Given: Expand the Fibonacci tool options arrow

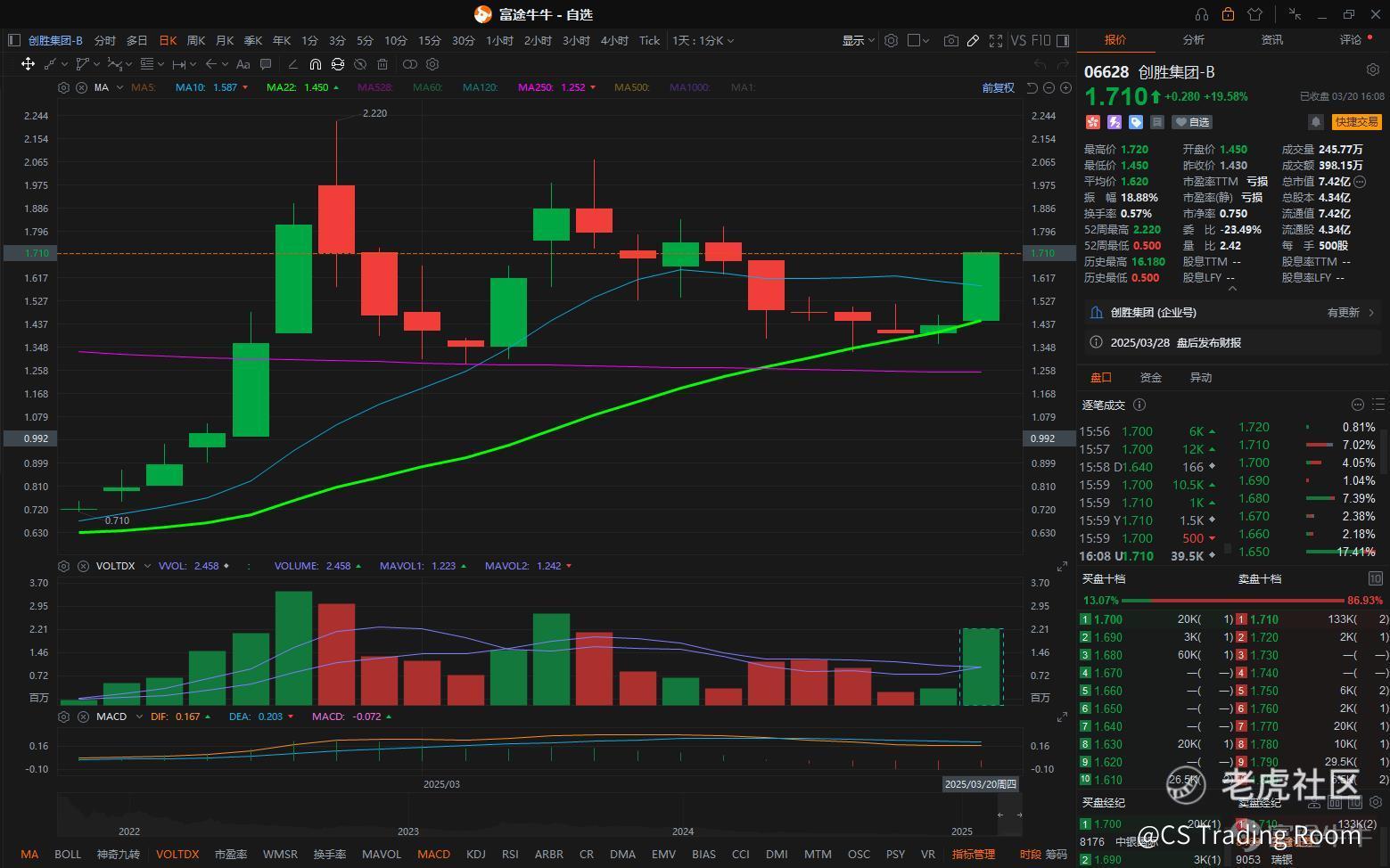Looking at the screenshot, I should 160,64.
